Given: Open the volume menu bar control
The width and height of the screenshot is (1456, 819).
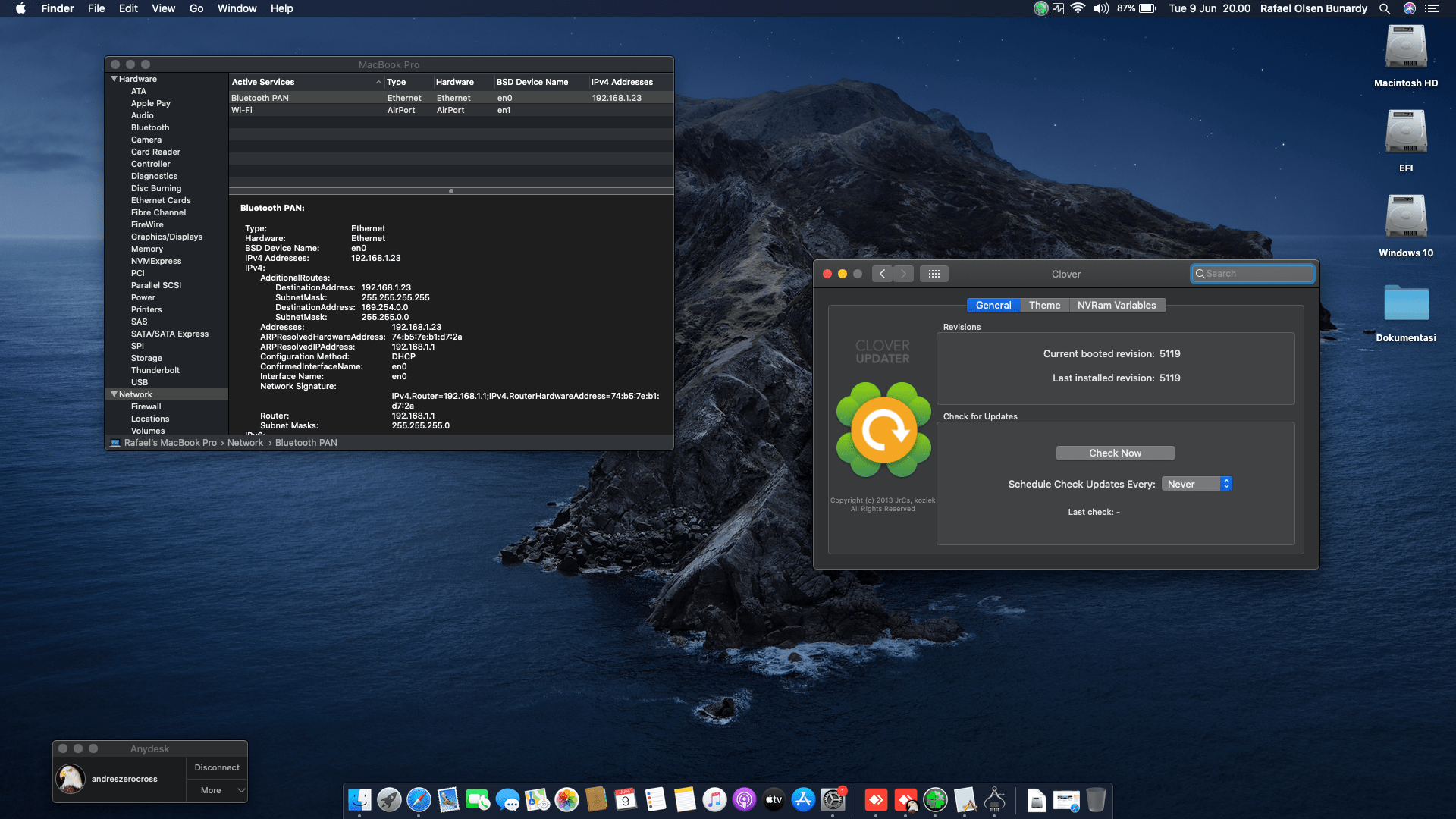Looking at the screenshot, I should point(1100,8).
